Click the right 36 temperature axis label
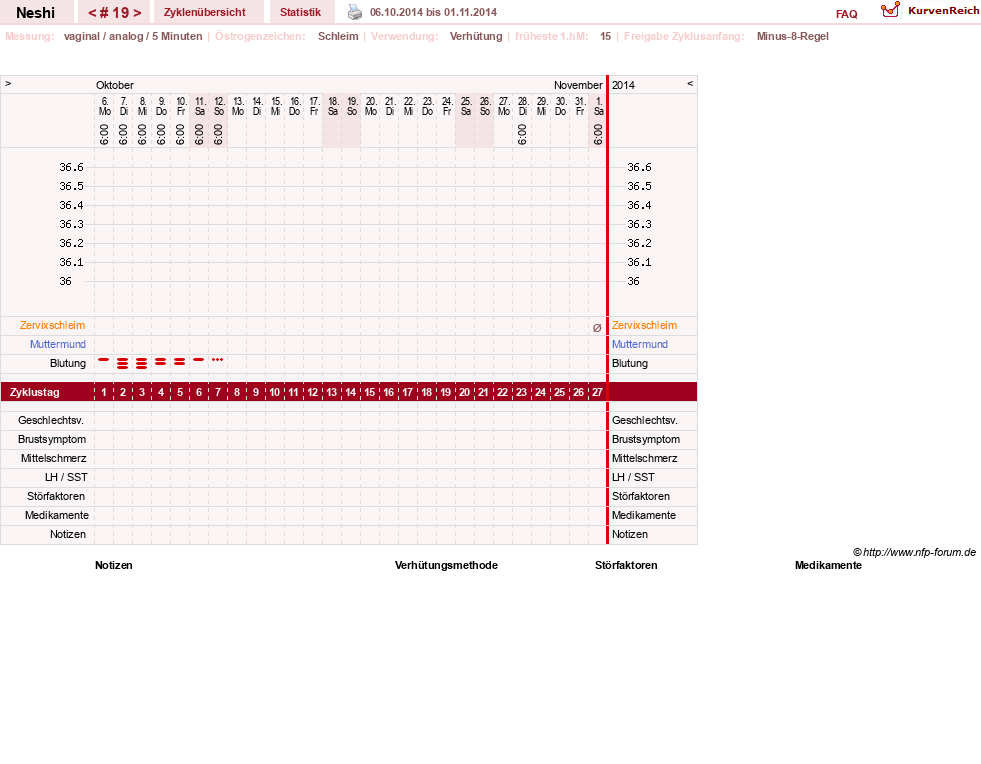Screen dimensions: 981x764 point(633,282)
